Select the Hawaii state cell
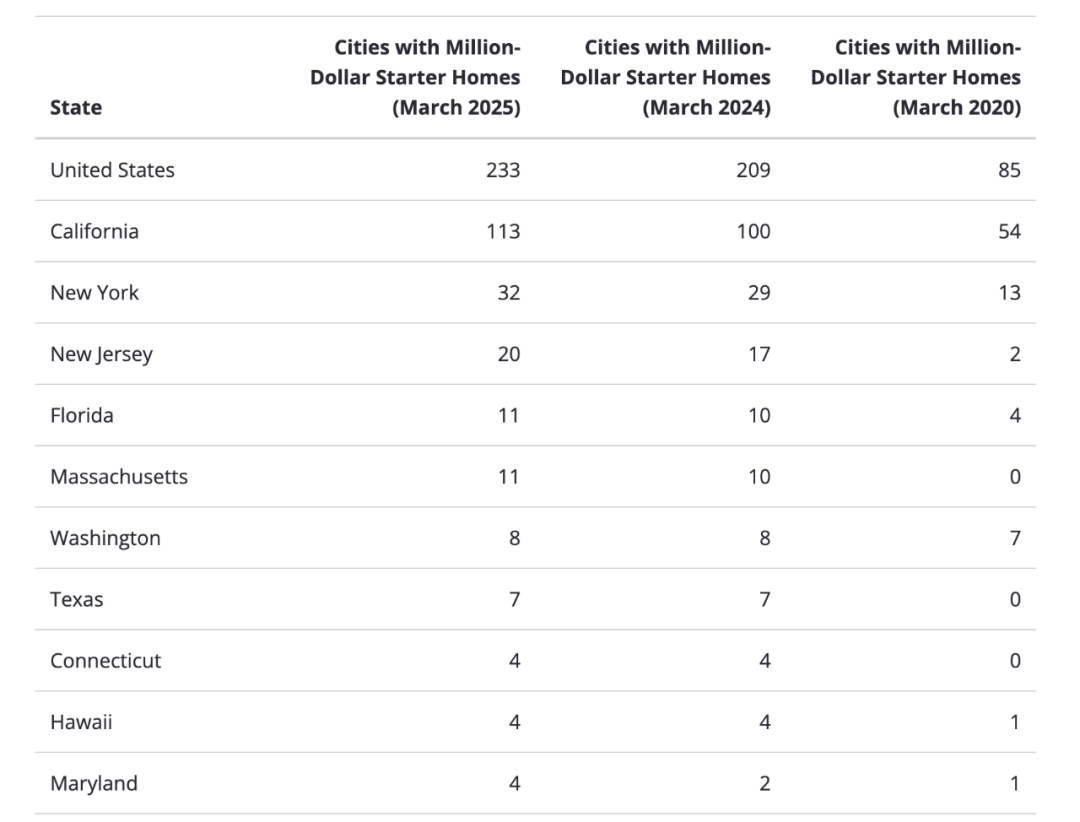This screenshot has height=822, width=1080. [x=80, y=722]
